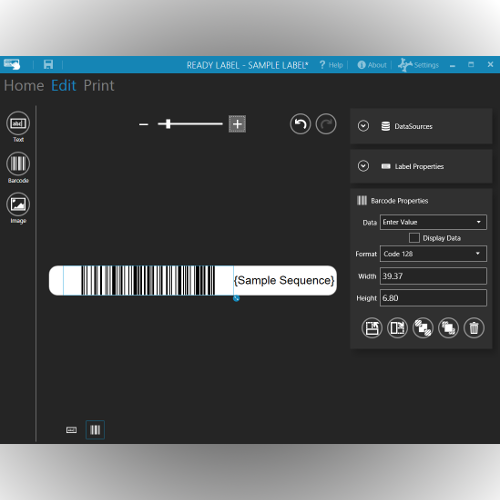Switch to the Print tab

pyautogui.click(x=99, y=86)
